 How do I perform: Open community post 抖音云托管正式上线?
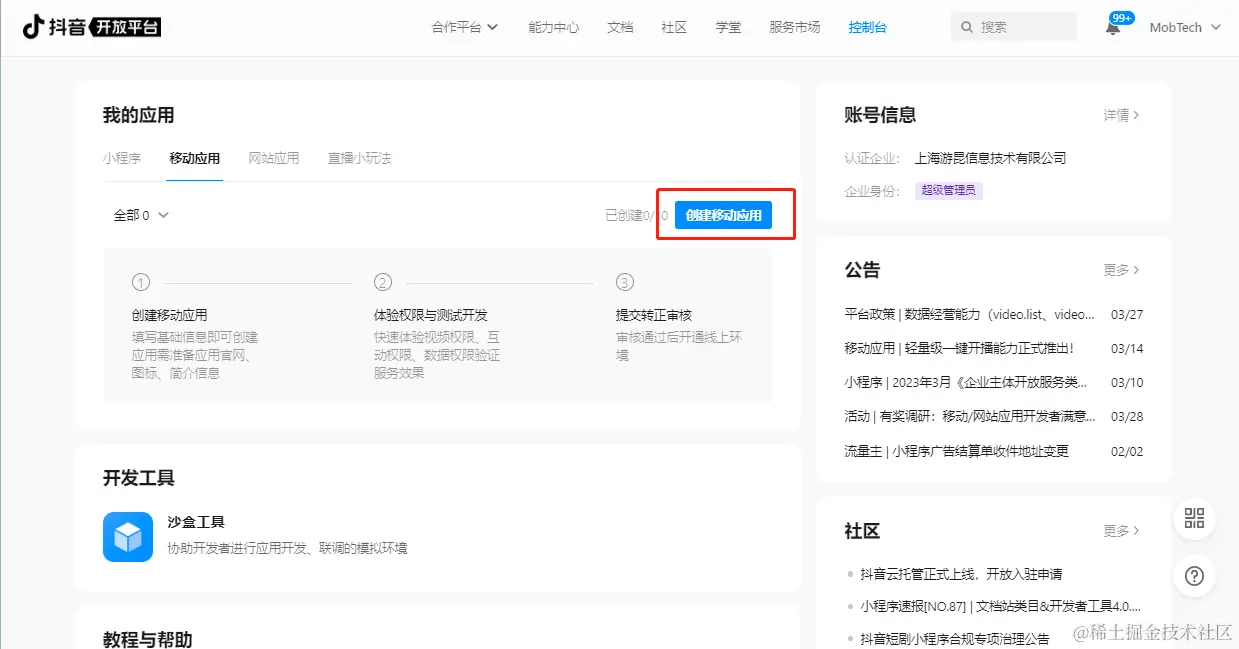(x=961, y=574)
